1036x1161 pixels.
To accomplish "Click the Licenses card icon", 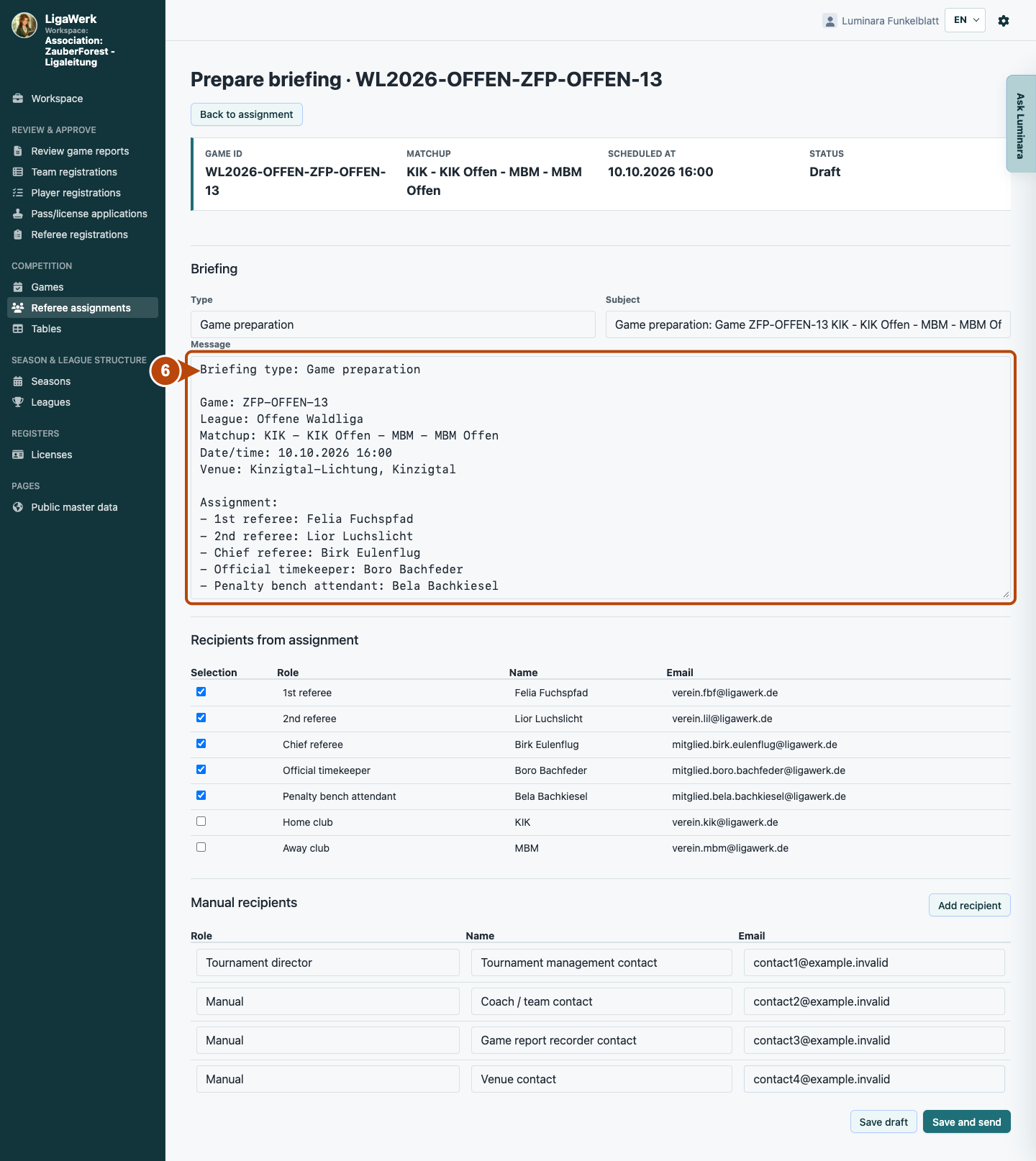I will (x=18, y=455).
